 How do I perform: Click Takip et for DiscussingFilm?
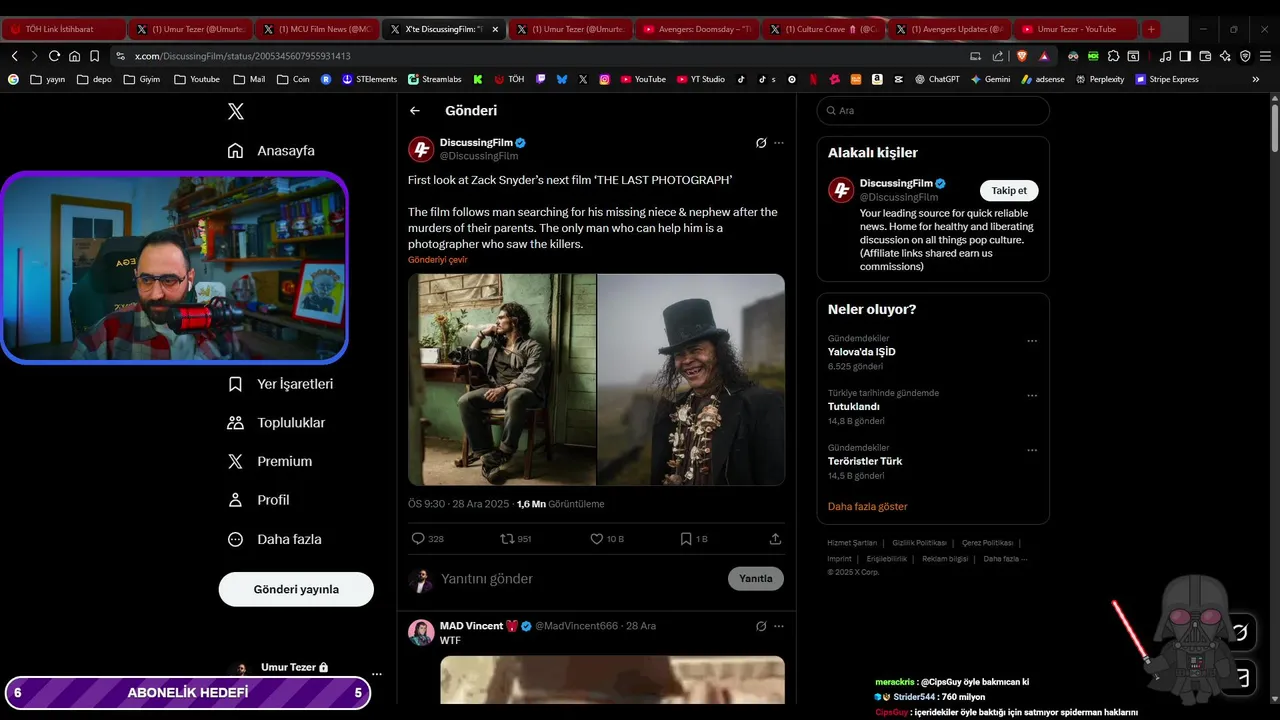pyautogui.click(x=1009, y=191)
